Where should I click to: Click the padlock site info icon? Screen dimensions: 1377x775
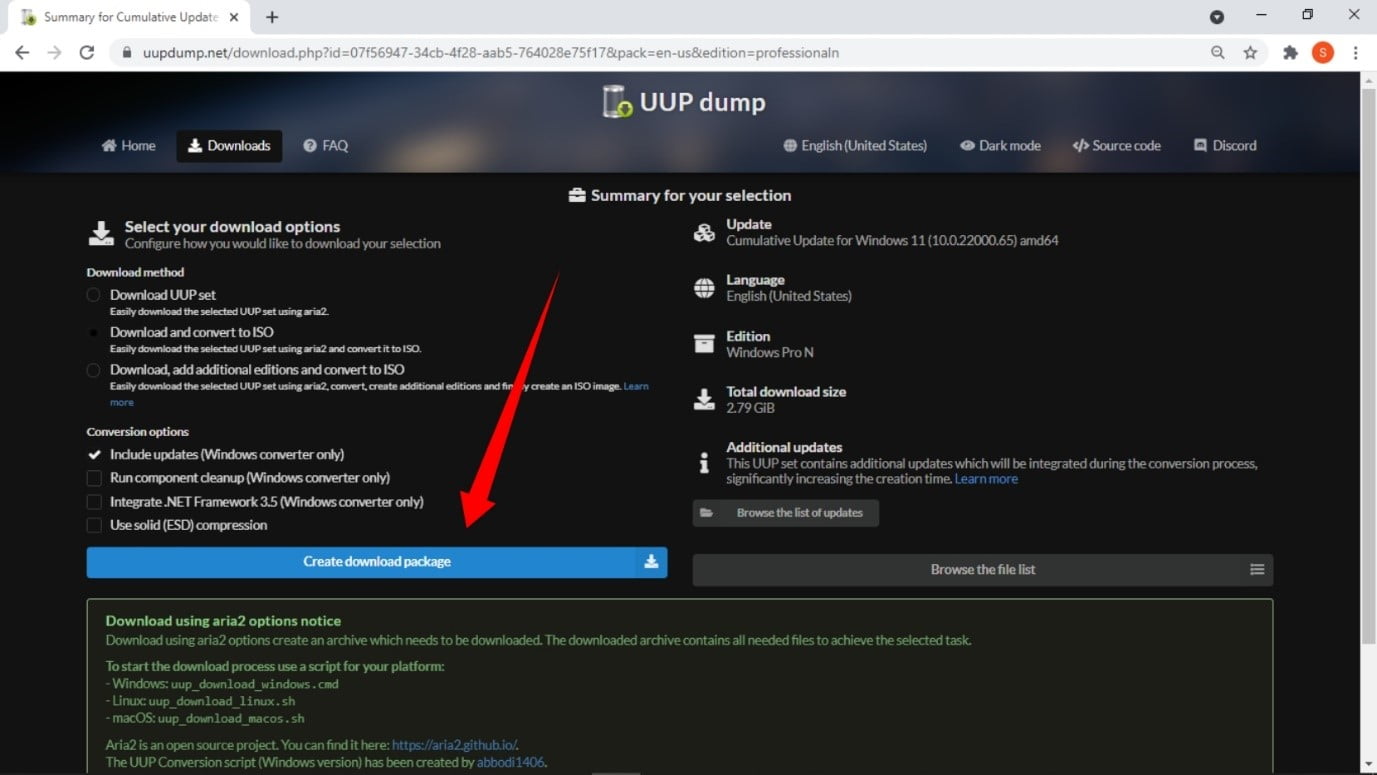[x=126, y=53]
